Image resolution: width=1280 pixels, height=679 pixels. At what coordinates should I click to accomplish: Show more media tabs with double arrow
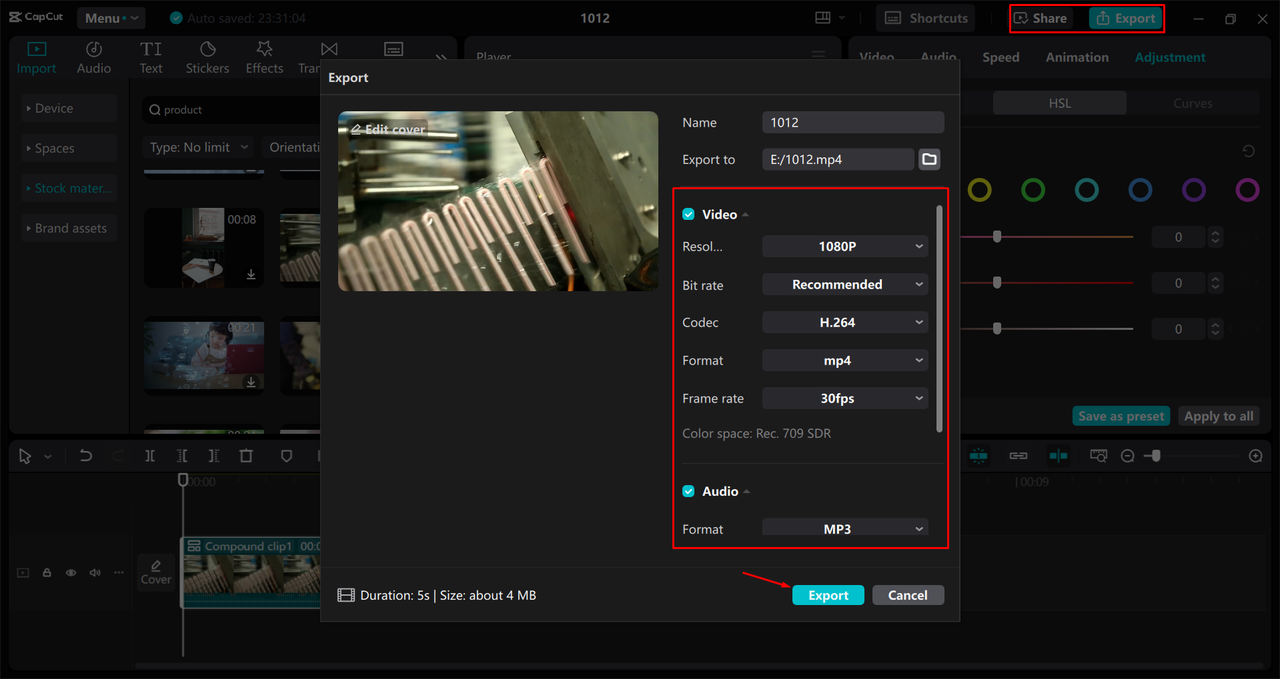(x=441, y=58)
